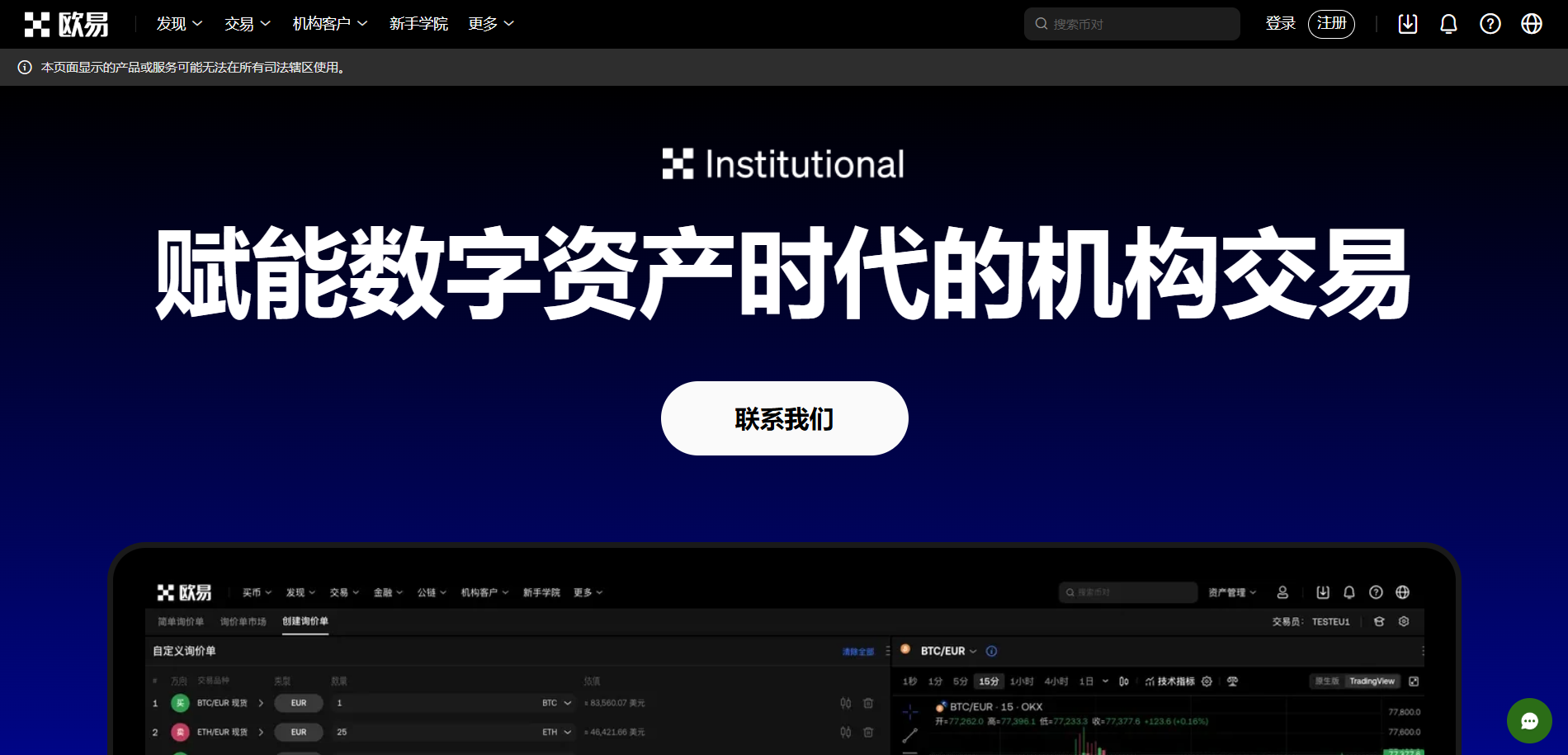
Task: Click the scale balance icon in the chart toolbar
Action: (1232, 682)
